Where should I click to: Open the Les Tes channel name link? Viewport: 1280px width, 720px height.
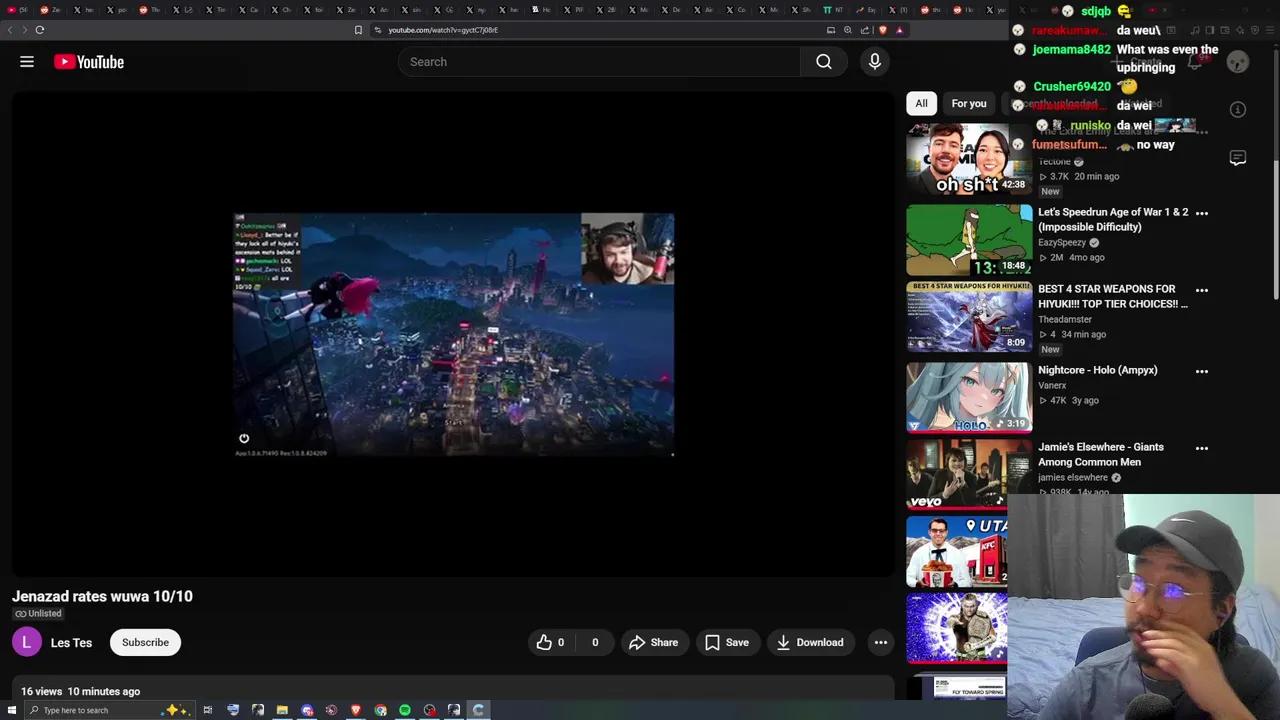[x=71, y=642]
